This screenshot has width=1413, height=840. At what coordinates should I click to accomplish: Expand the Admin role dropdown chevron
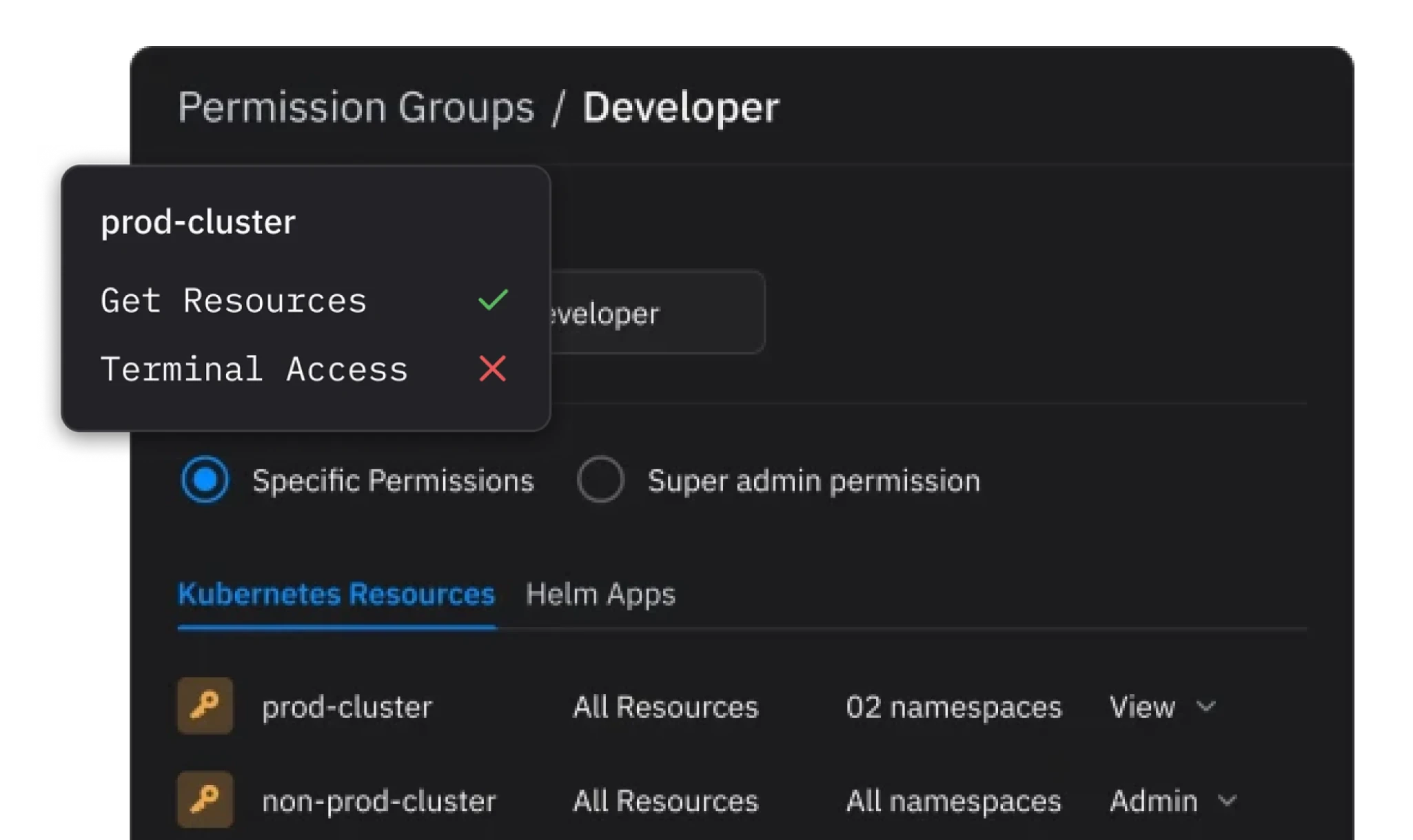coord(1228,801)
